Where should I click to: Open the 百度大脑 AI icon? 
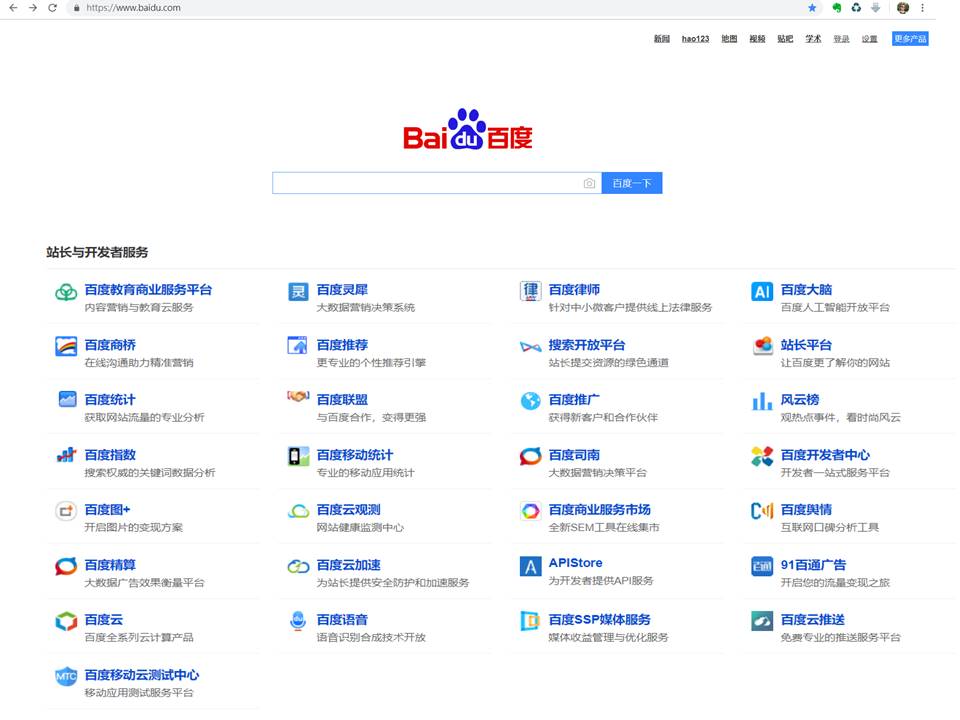click(x=762, y=291)
